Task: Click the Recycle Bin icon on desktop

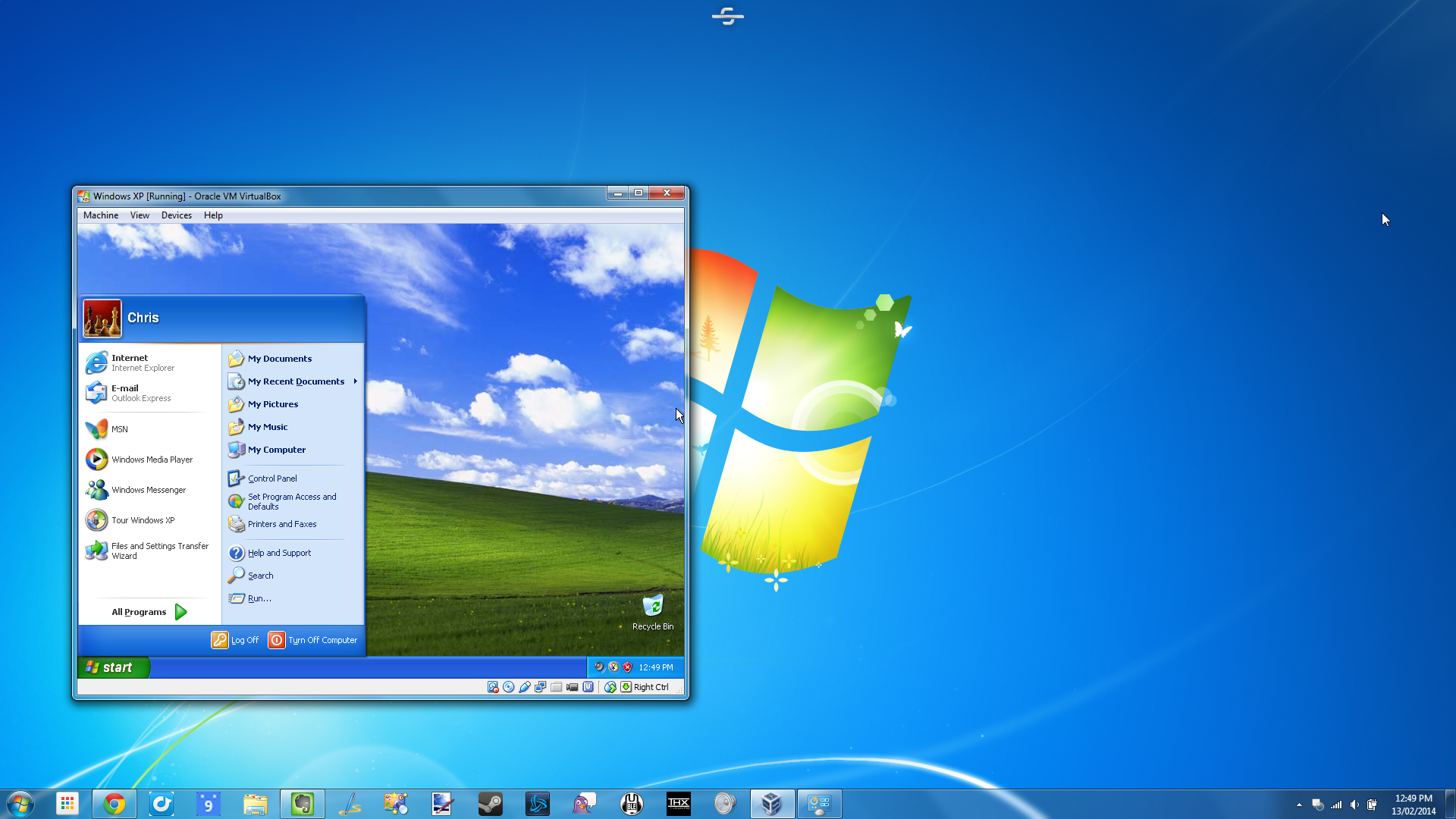Action: (651, 605)
